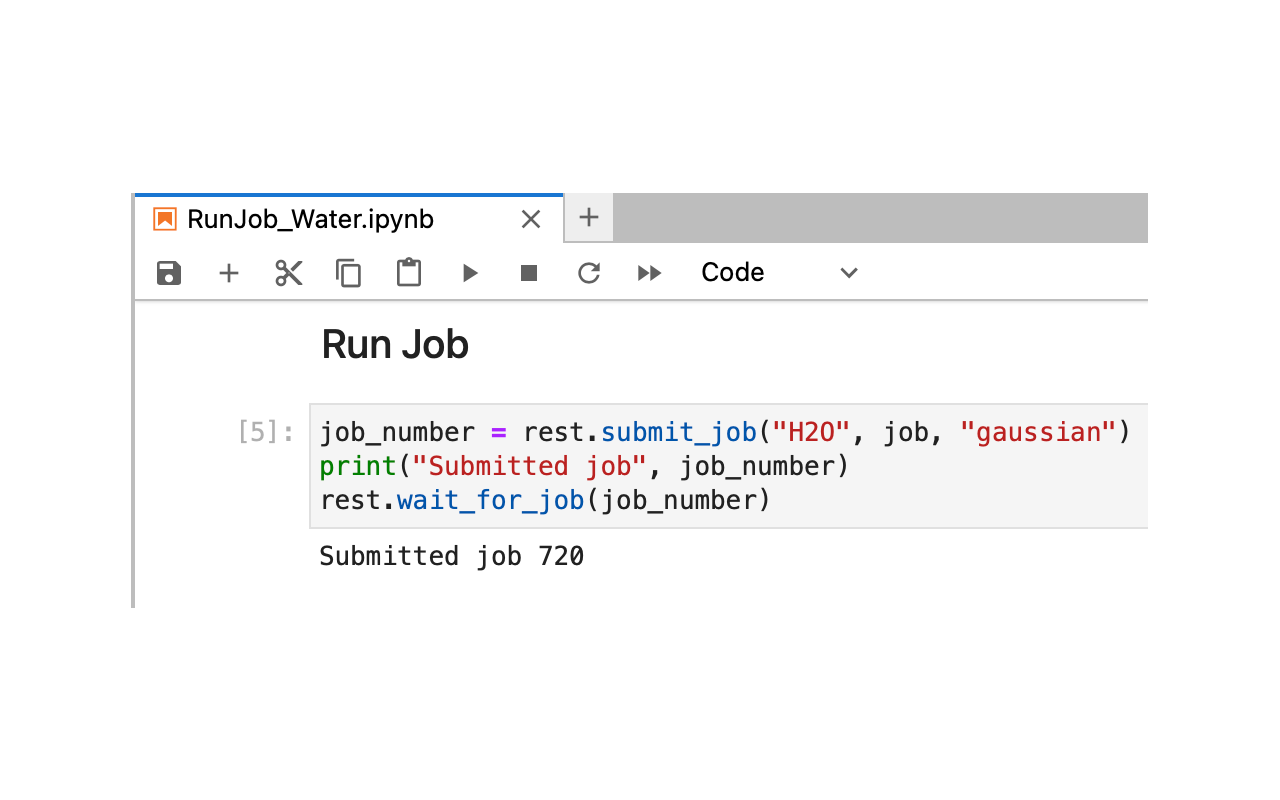This screenshot has height=800, width=1280.
Task: Change cell type from Code
Action: (x=732, y=272)
